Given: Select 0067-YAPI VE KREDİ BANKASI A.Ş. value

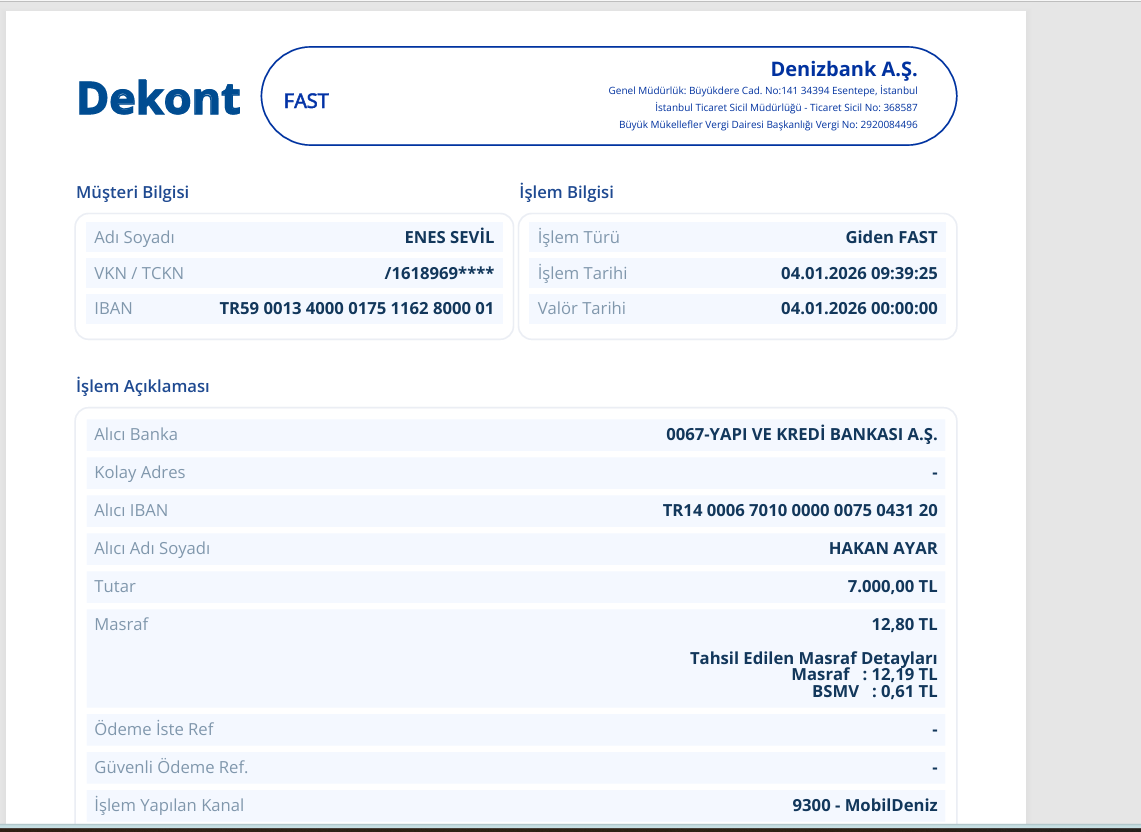Looking at the screenshot, I should point(802,435).
